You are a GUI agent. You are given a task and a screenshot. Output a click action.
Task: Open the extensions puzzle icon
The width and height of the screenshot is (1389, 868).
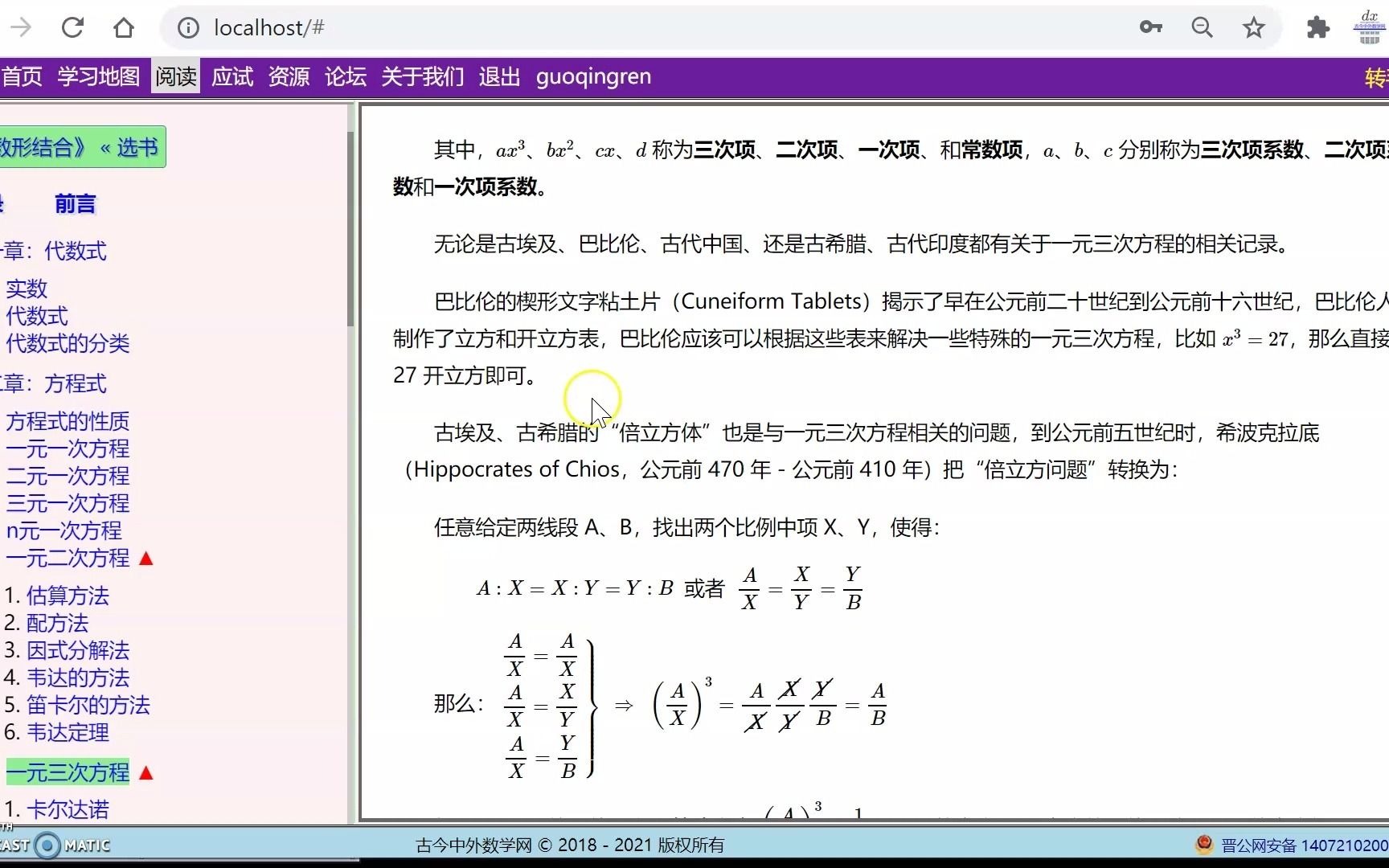[1318, 28]
